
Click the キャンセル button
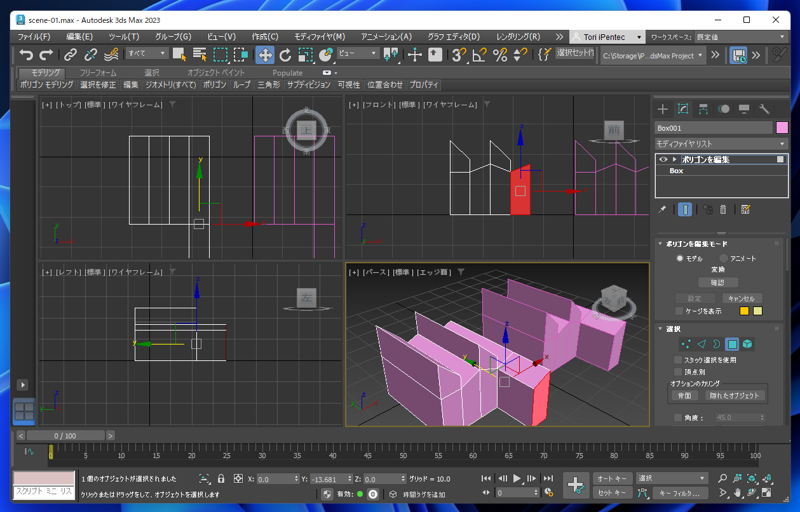point(742,298)
